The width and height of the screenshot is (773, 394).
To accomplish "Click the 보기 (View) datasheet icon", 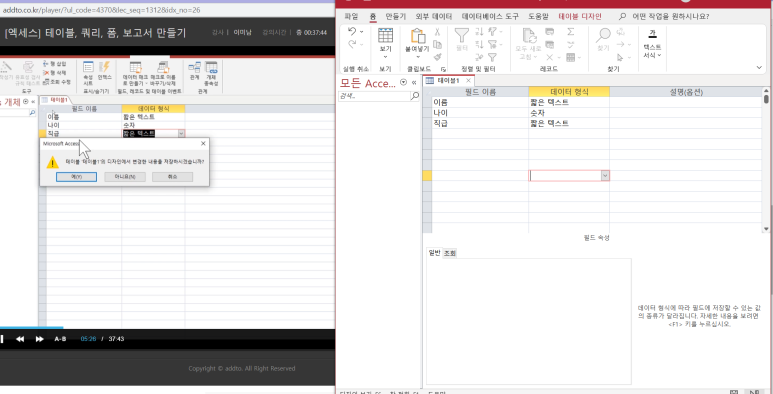I will 385,36.
